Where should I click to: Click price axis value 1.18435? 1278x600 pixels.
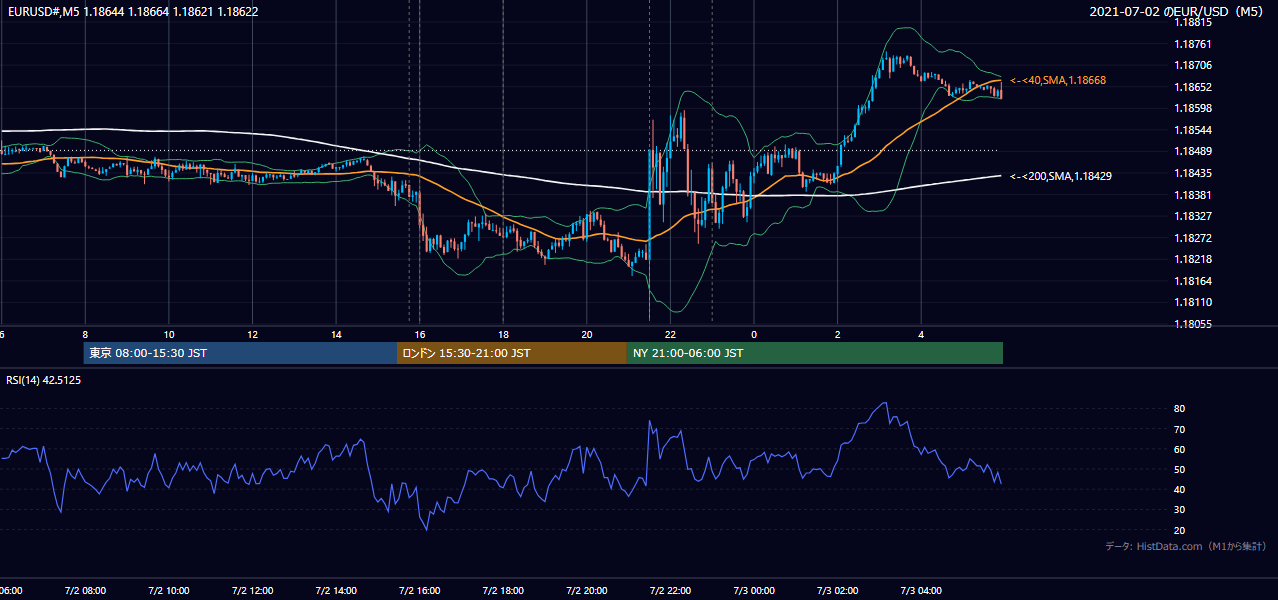[x=1194, y=173]
